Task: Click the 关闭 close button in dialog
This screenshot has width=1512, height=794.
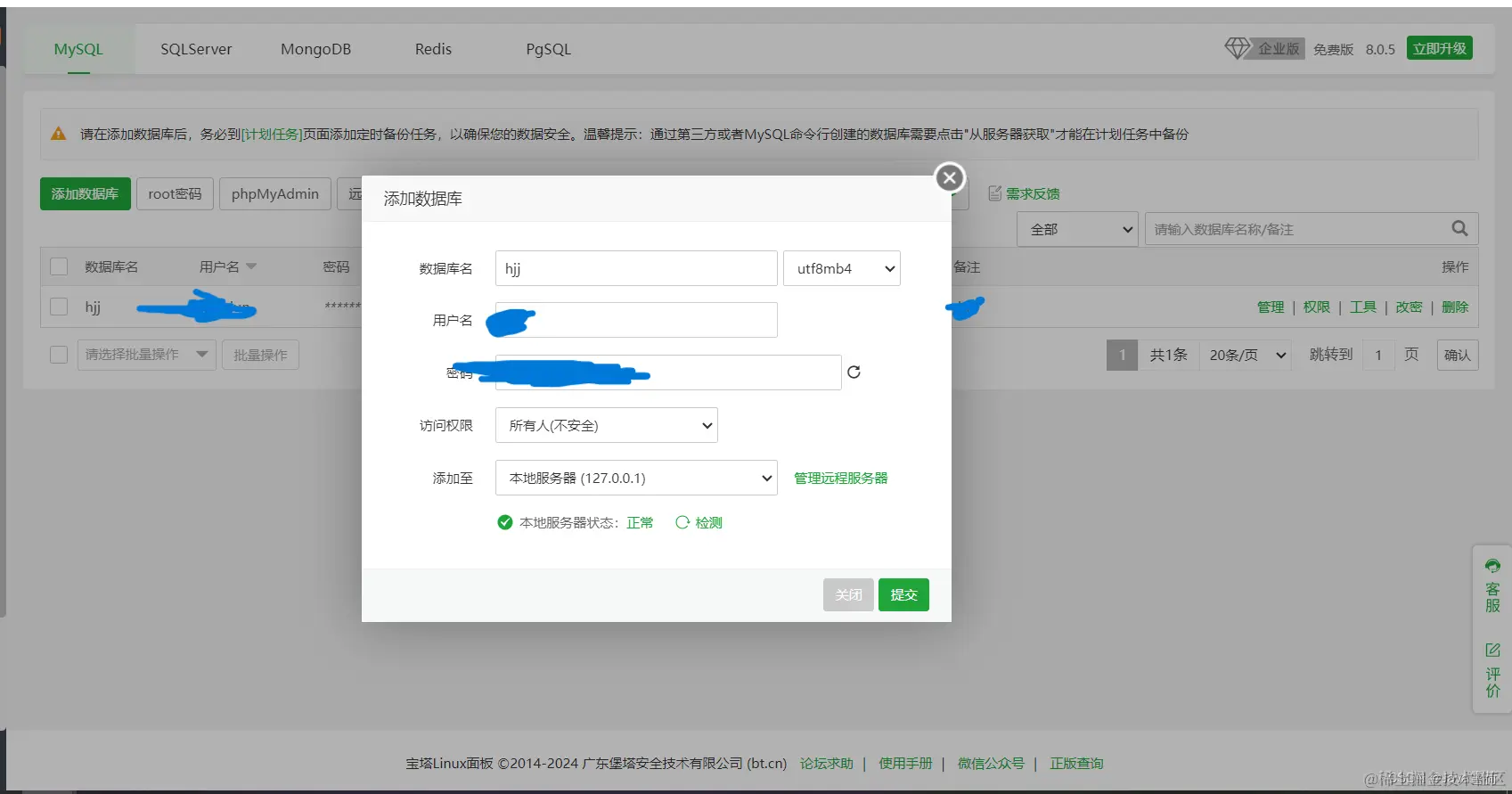Action: pyautogui.click(x=848, y=594)
